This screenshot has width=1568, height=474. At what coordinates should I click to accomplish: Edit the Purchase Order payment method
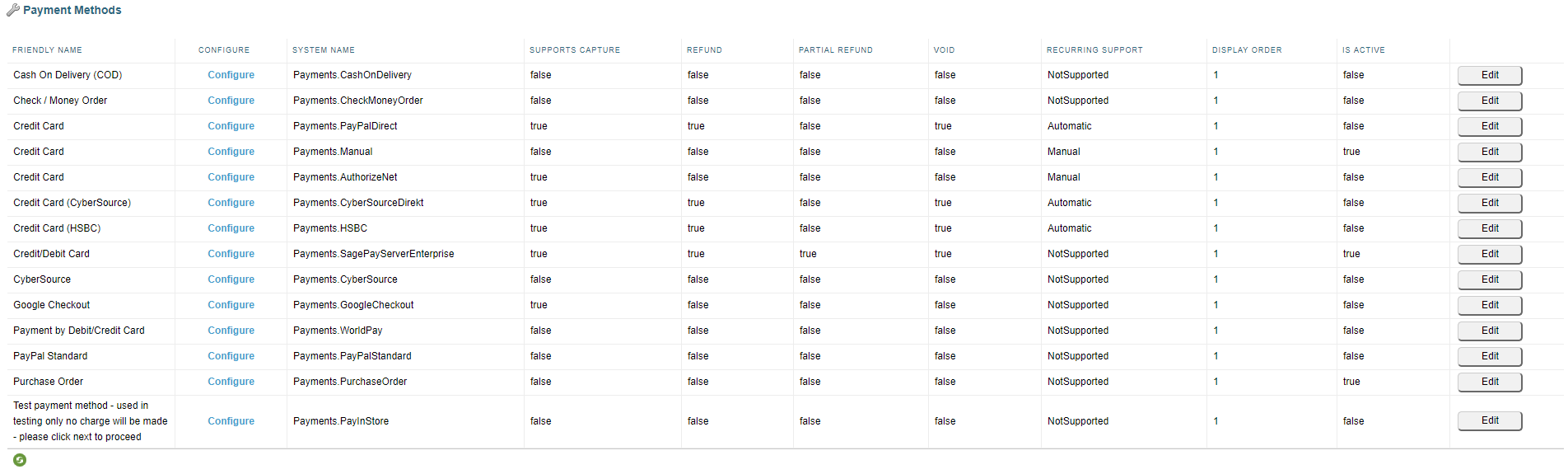click(x=1489, y=382)
